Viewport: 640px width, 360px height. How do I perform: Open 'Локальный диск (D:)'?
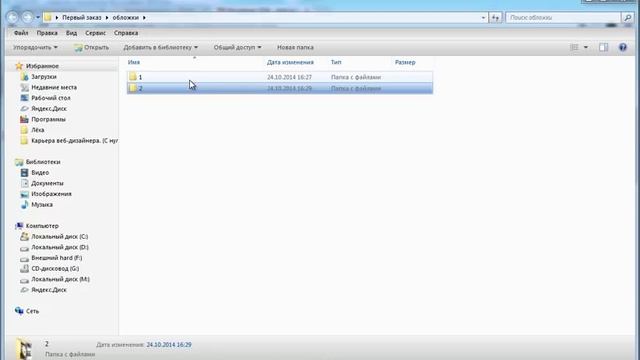click(x=60, y=247)
